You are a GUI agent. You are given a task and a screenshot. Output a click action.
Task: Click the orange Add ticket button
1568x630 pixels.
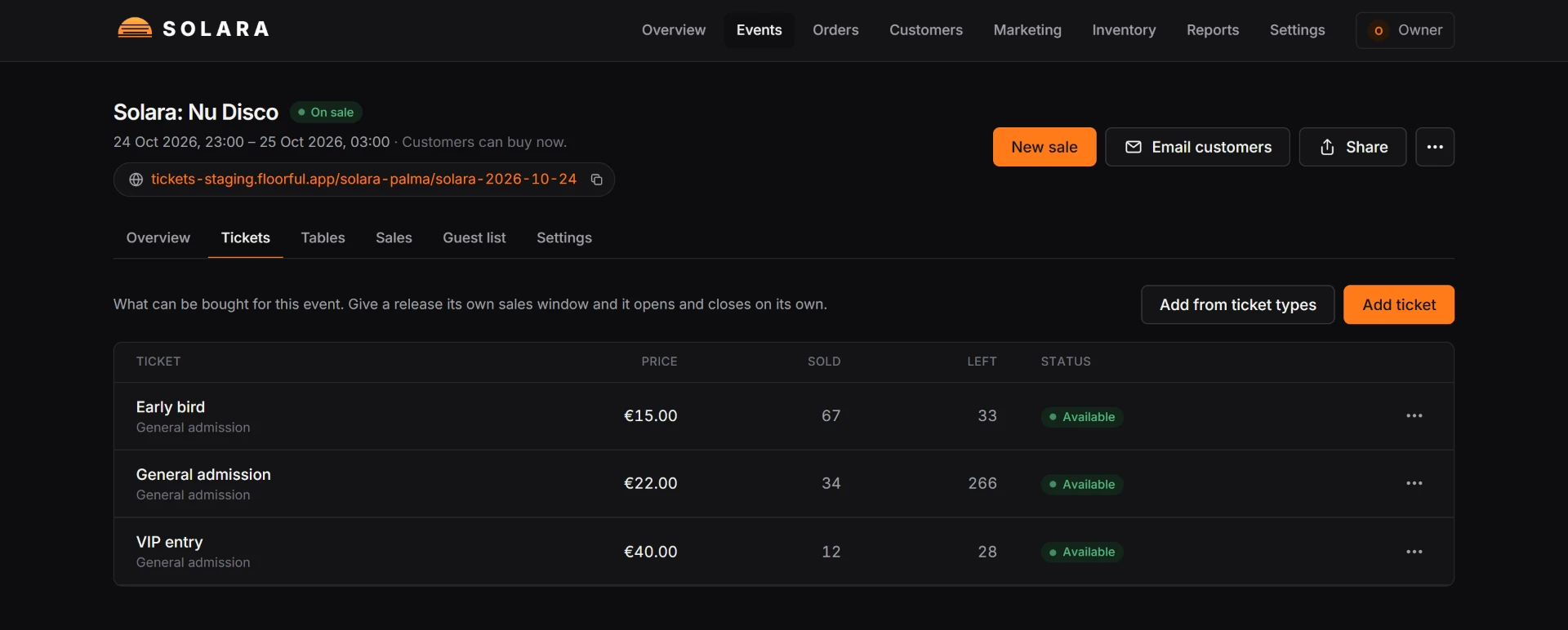pyautogui.click(x=1399, y=304)
